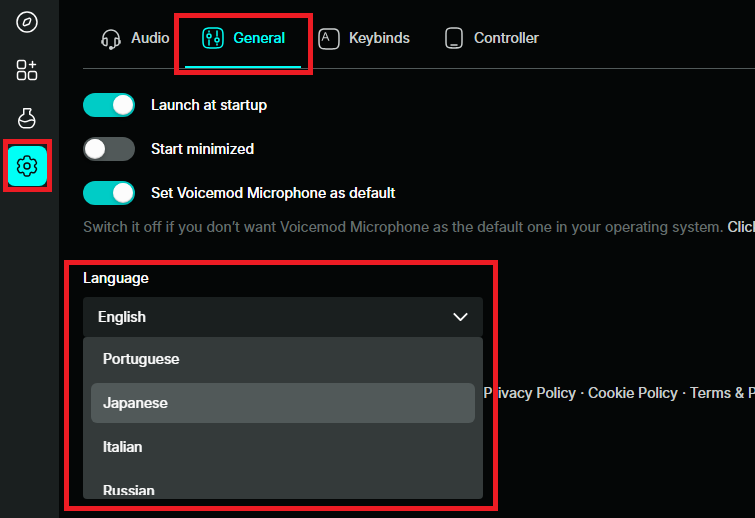755x518 pixels.
Task: Open the Settings gear icon in sidebar
Action: pos(27,166)
